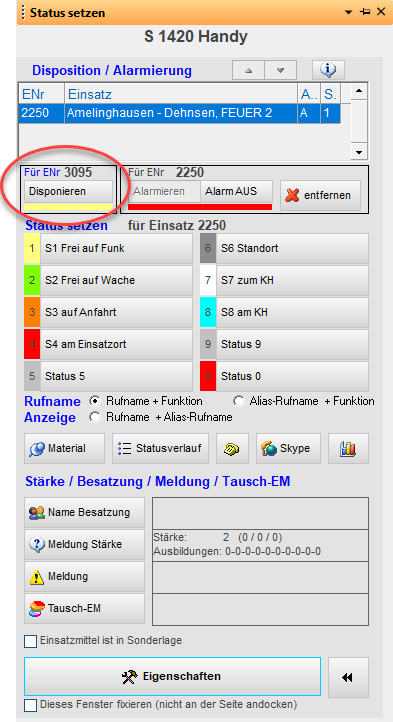
Task: Check Dieses Fenster fixieren option
Action: pyautogui.click(x=30, y=705)
